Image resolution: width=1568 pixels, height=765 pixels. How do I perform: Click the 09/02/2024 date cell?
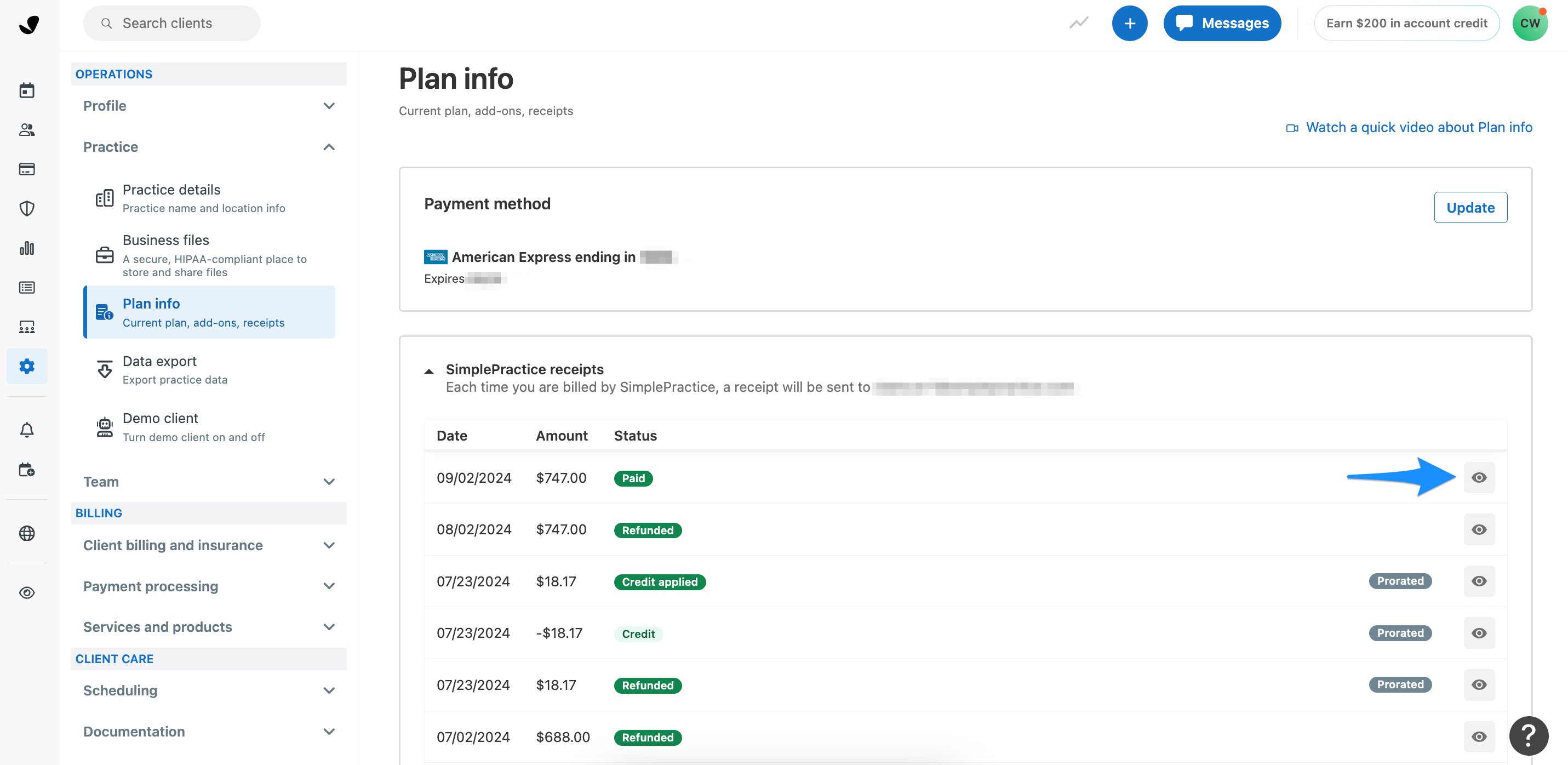tap(473, 477)
